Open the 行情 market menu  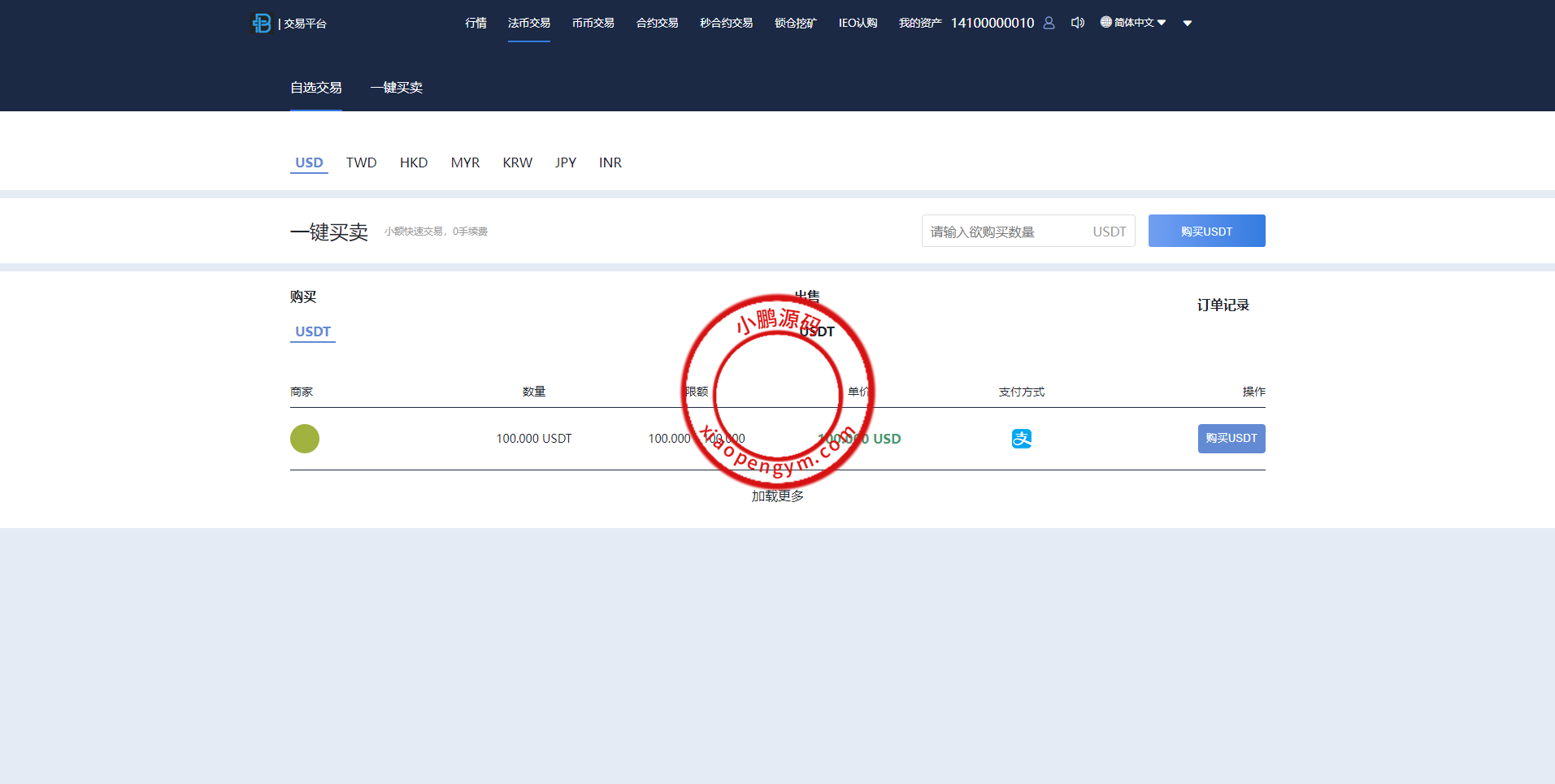coord(476,23)
